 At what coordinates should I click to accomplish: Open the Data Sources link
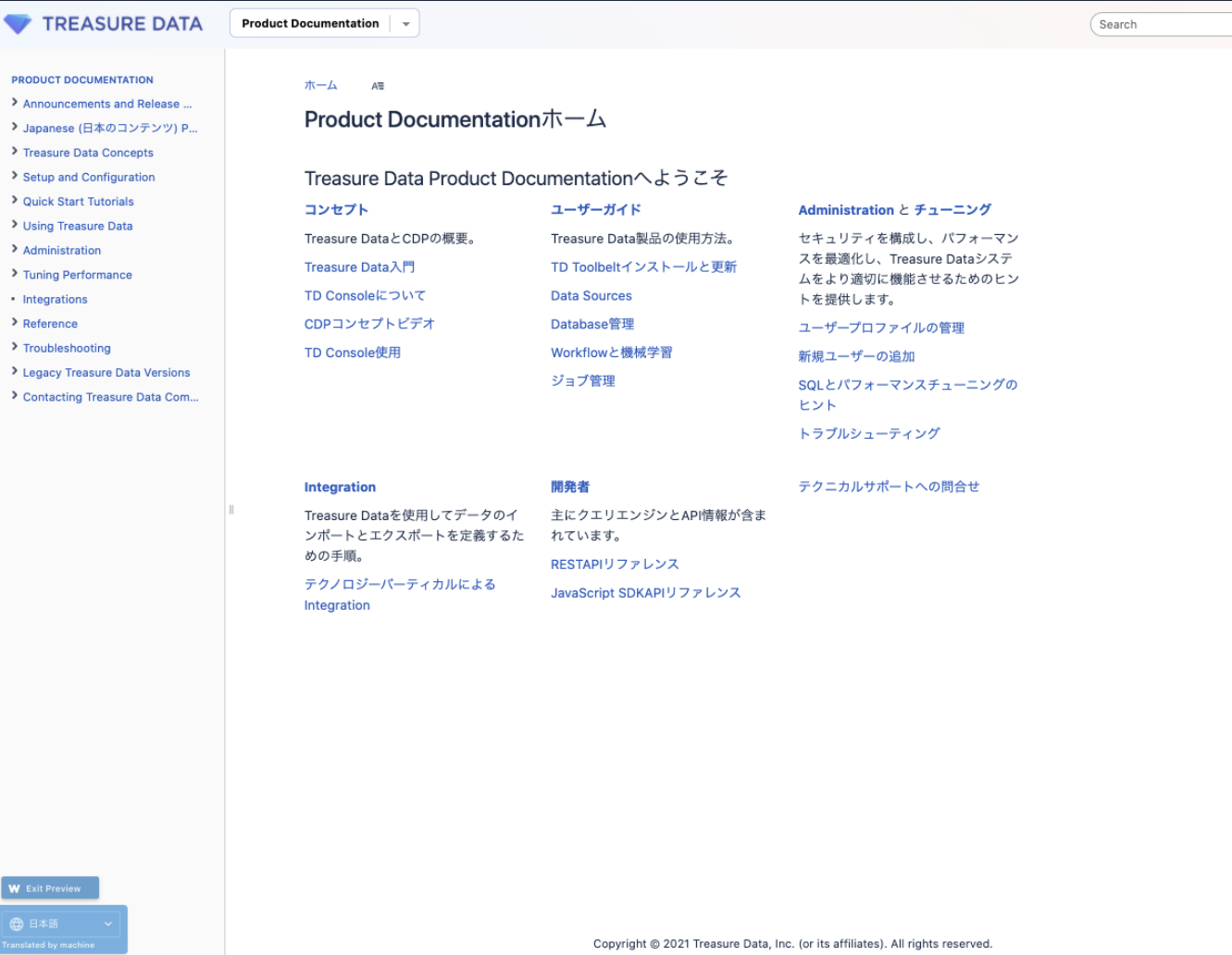point(591,296)
